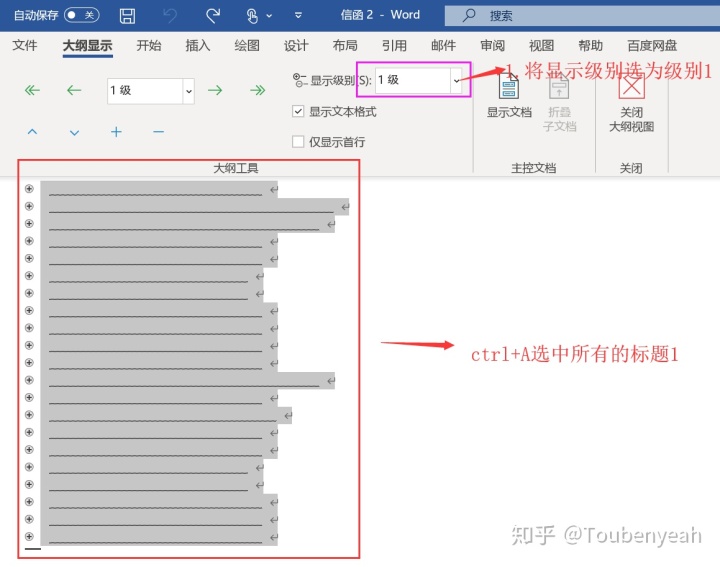Viewport: 720px width, 567px height.
Task: Click the 显示级别 show-level icon
Action: click(x=300, y=80)
